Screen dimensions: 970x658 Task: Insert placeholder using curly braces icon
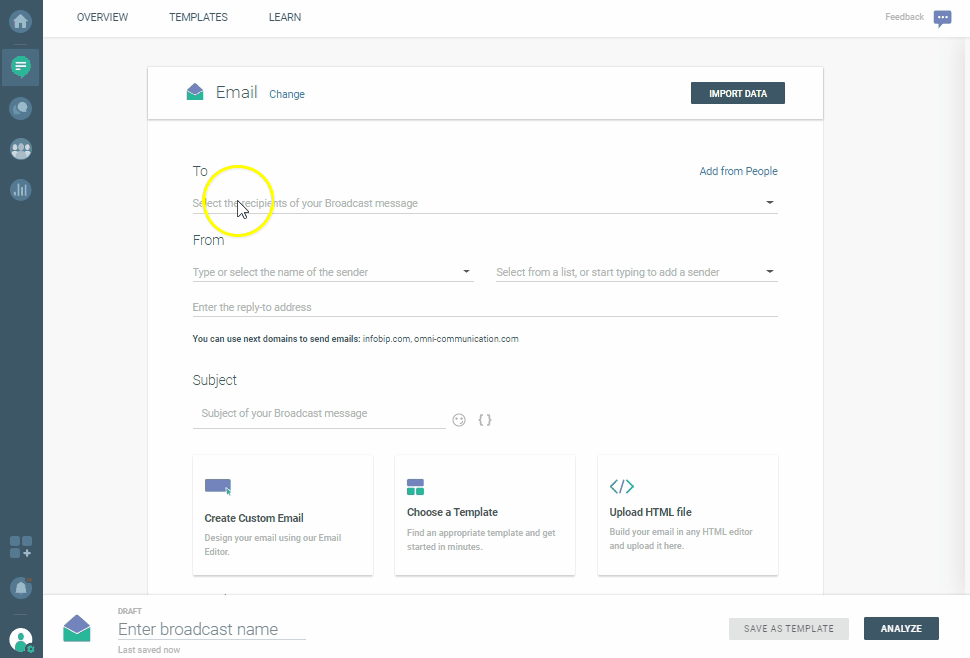pos(485,420)
